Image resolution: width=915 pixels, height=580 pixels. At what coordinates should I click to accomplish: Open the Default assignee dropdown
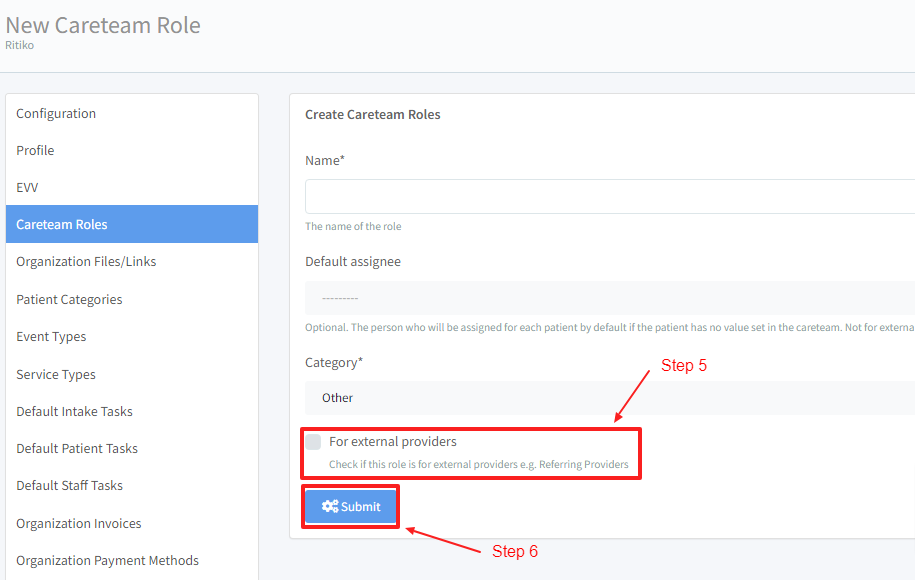coord(609,298)
